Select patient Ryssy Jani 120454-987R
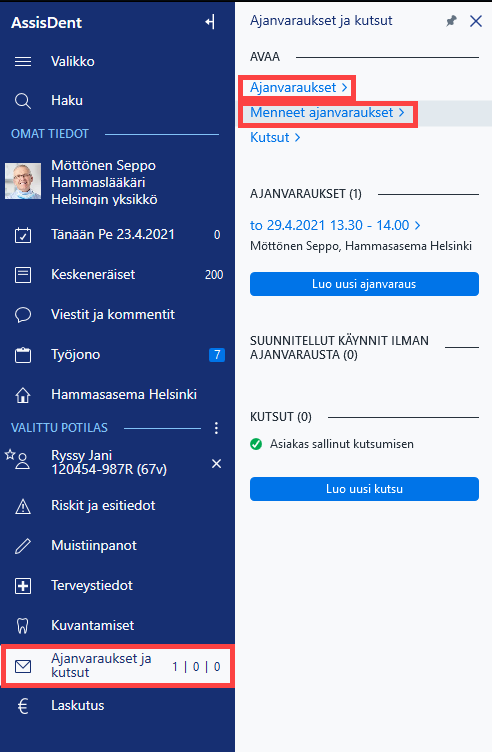492x752 pixels. (109, 462)
